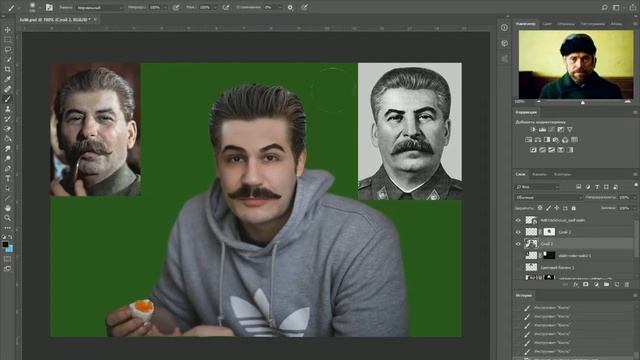
Task: Select the Rectangular Marquee tool
Action: (x=7, y=40)
